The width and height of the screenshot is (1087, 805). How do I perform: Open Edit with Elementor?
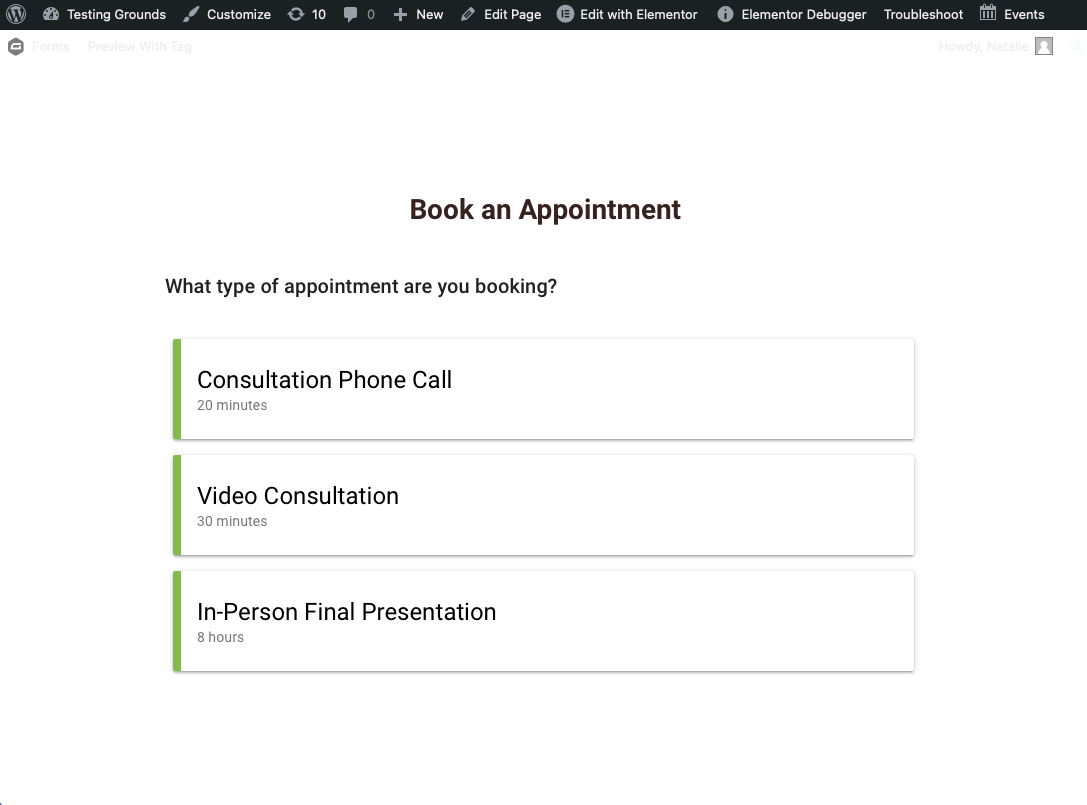click(x=627, y=14)
